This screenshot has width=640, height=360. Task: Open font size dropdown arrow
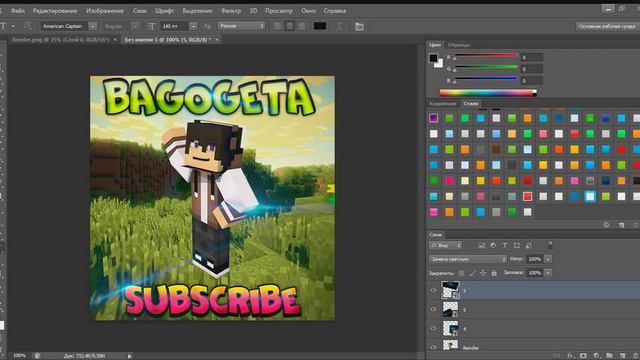(x=193, y=26)
